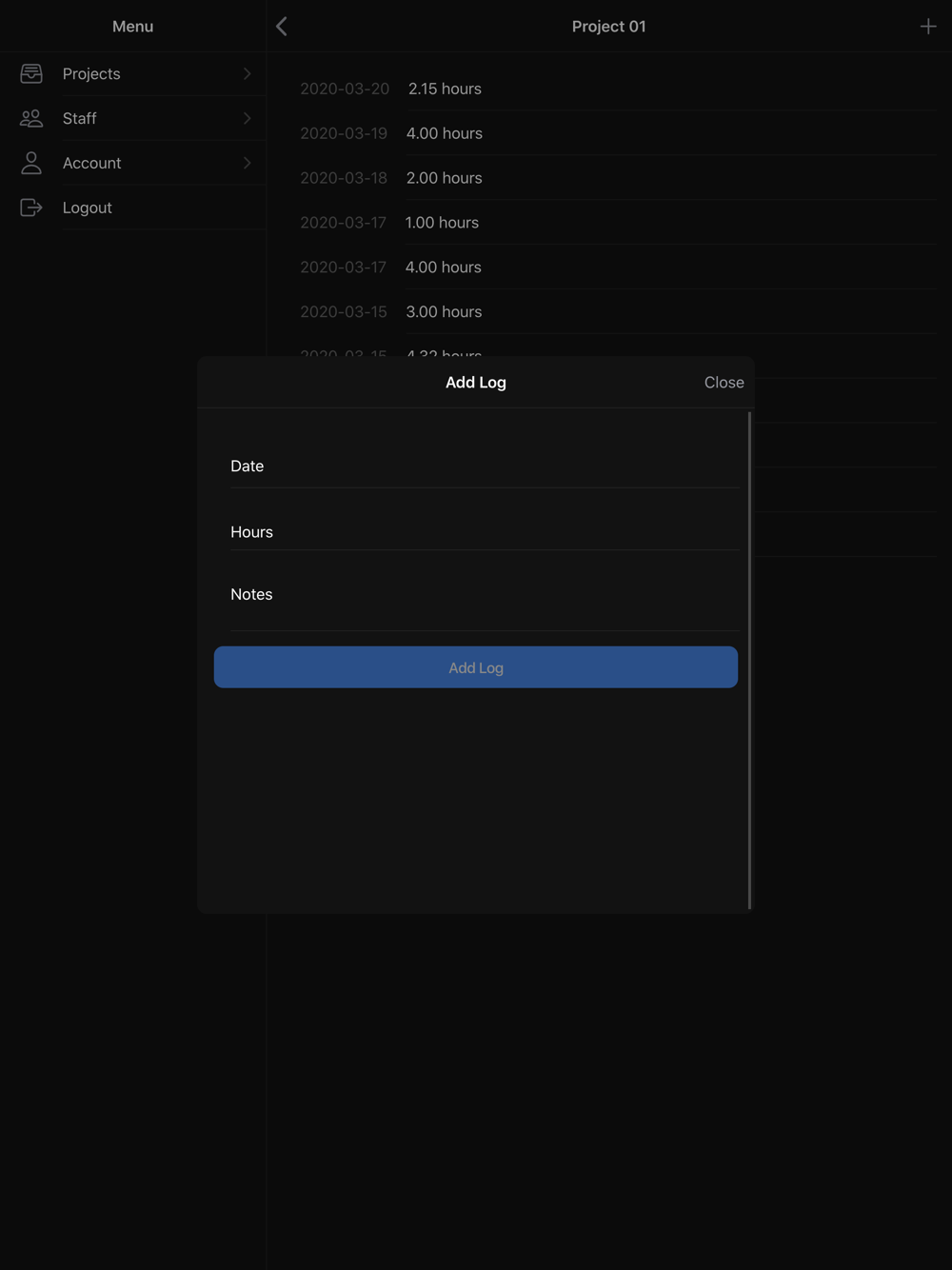952x1270 pixels.
Task: Go back with the left chevron
Action: coord(282,27)
